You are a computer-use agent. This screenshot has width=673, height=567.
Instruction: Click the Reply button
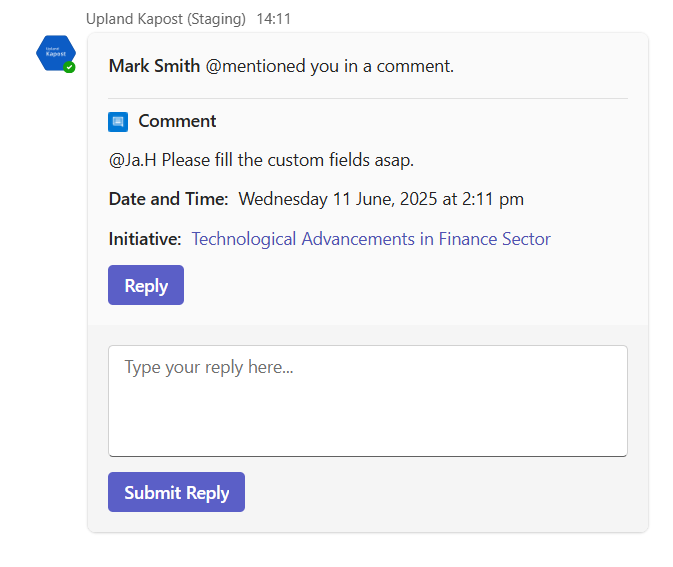(146, 285)
